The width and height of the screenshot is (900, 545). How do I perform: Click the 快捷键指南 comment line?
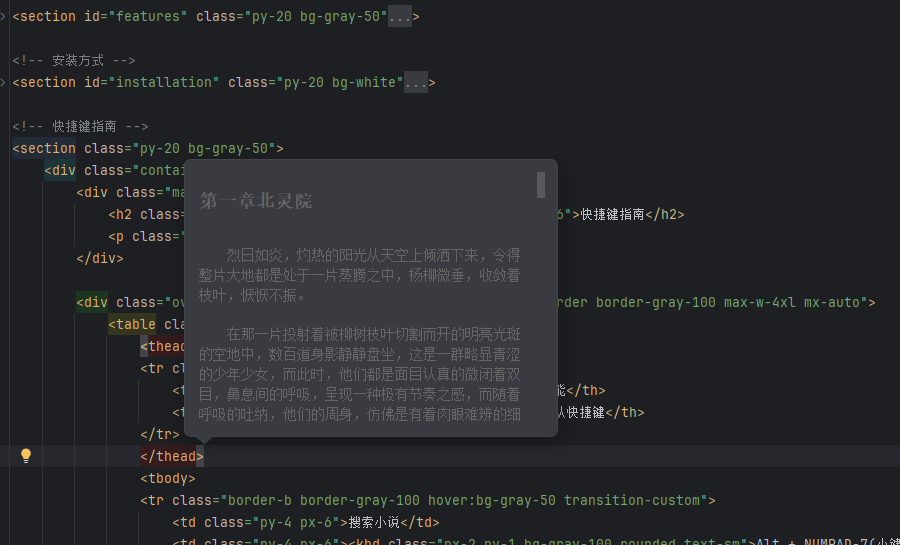pyautogui.click(x=81, y=127)
